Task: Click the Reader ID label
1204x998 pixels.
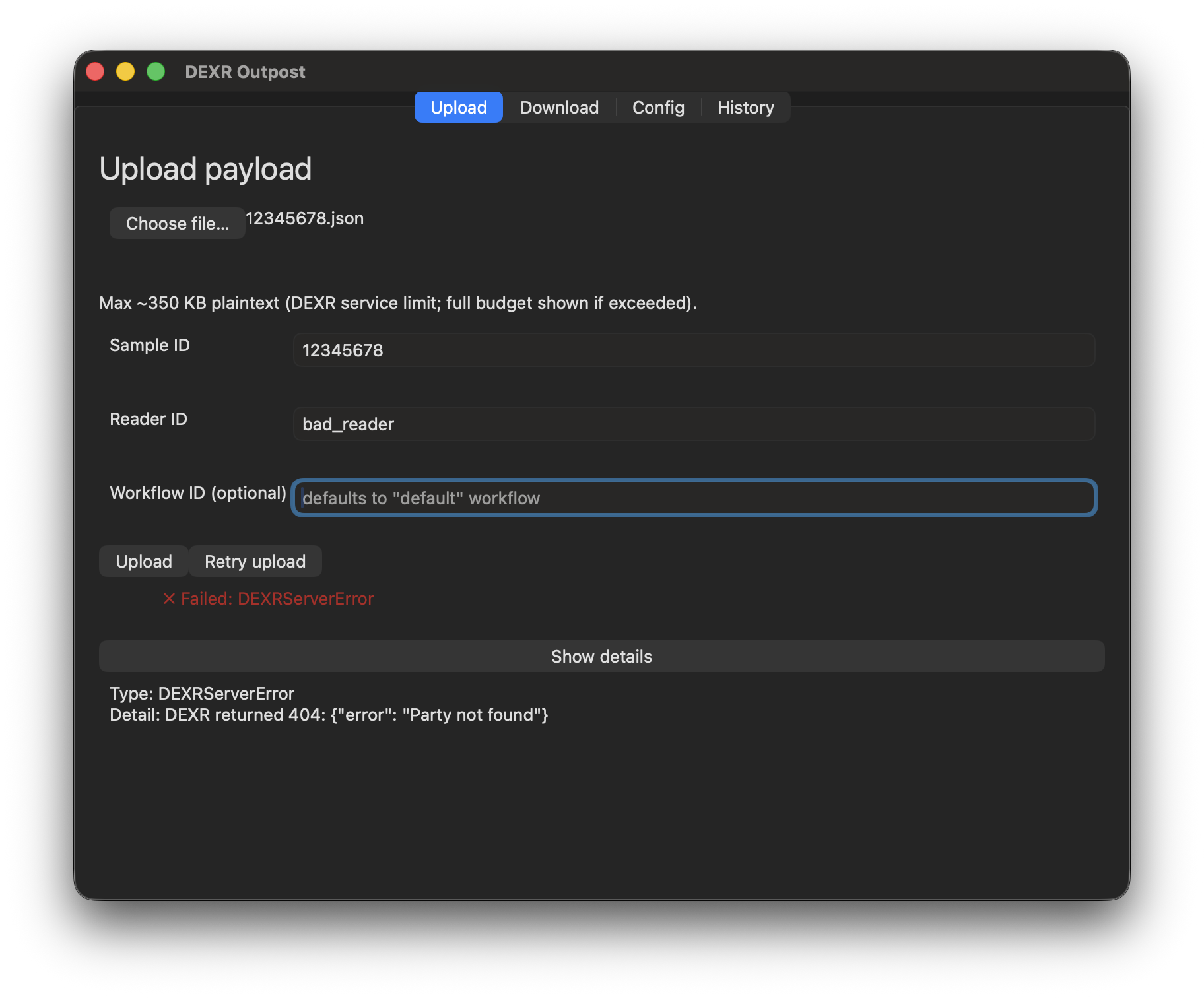Action: (149, 419)
